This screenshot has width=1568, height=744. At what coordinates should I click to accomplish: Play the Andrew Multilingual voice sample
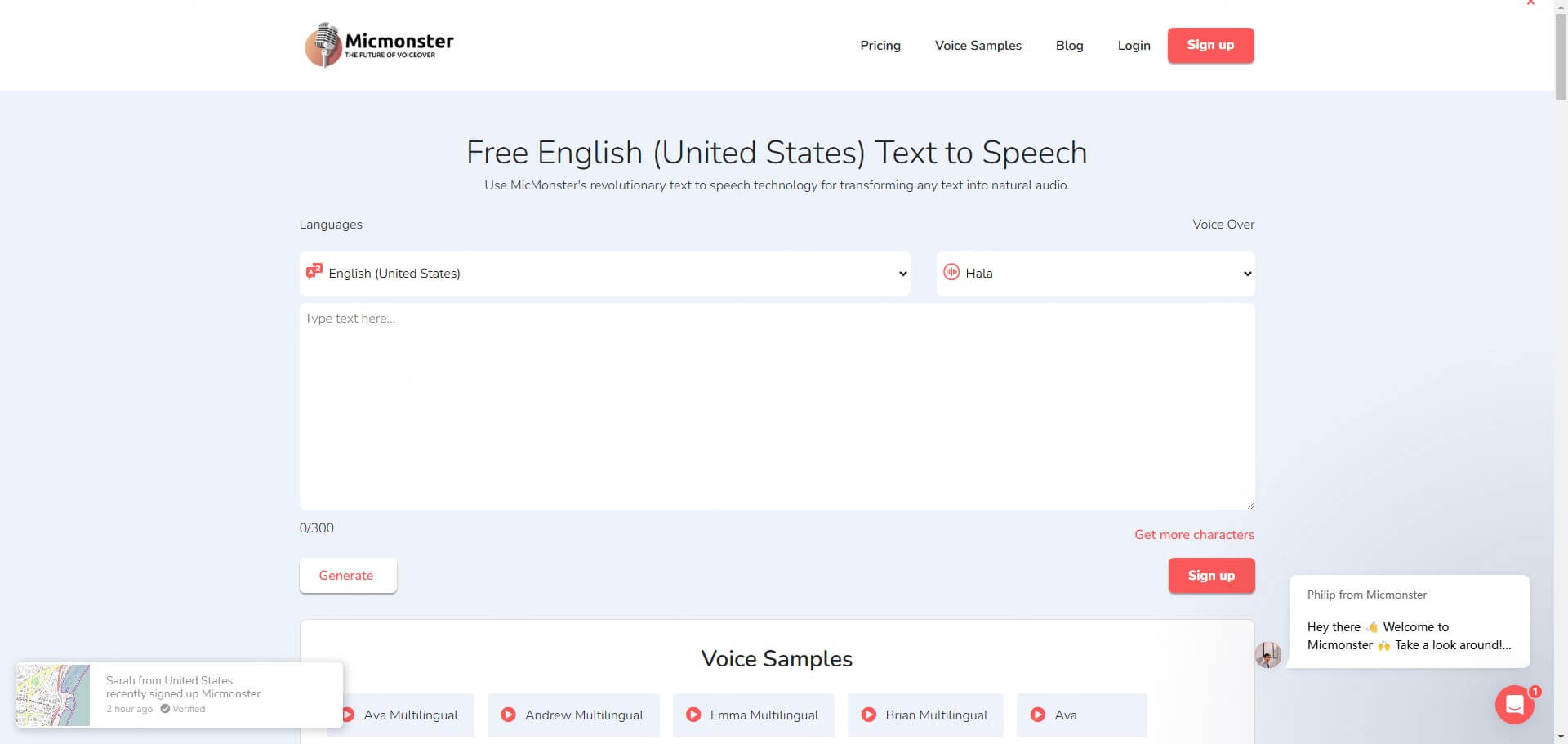508,715
